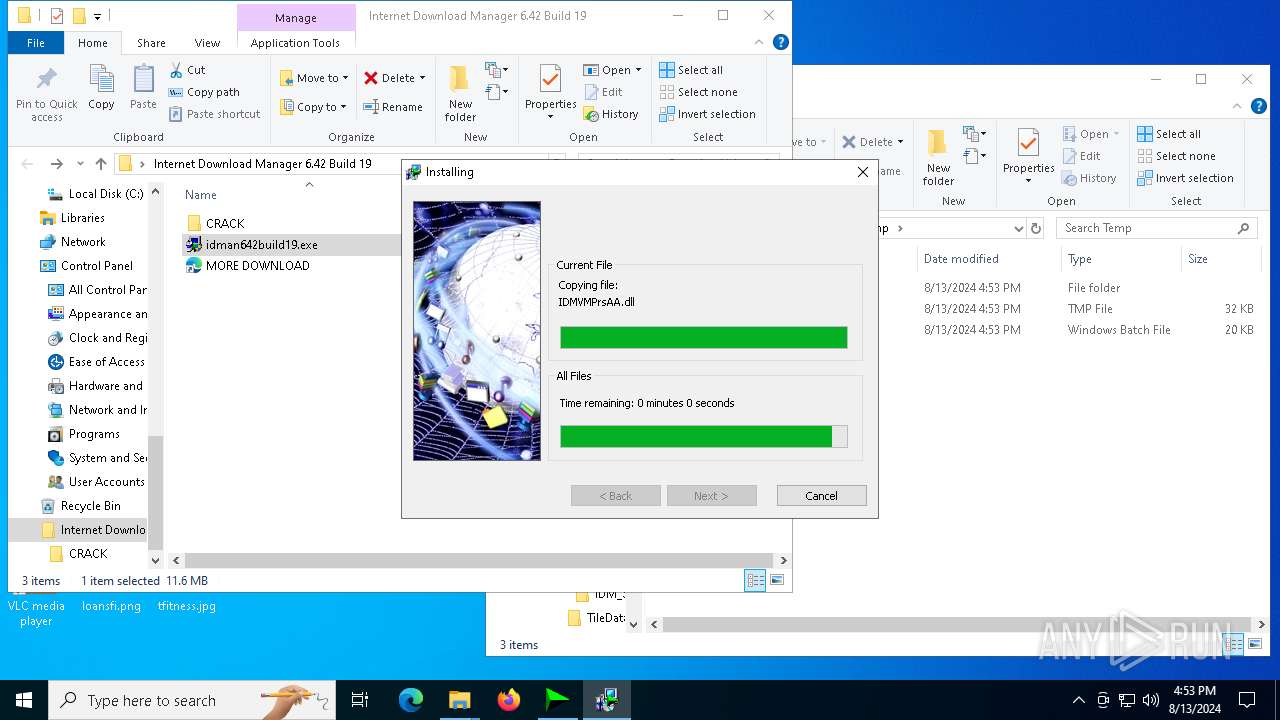Click Invert selection in front Explorer window
Image resolution: width=1280 pixels, height=720 pixels.
pos(707,114)
